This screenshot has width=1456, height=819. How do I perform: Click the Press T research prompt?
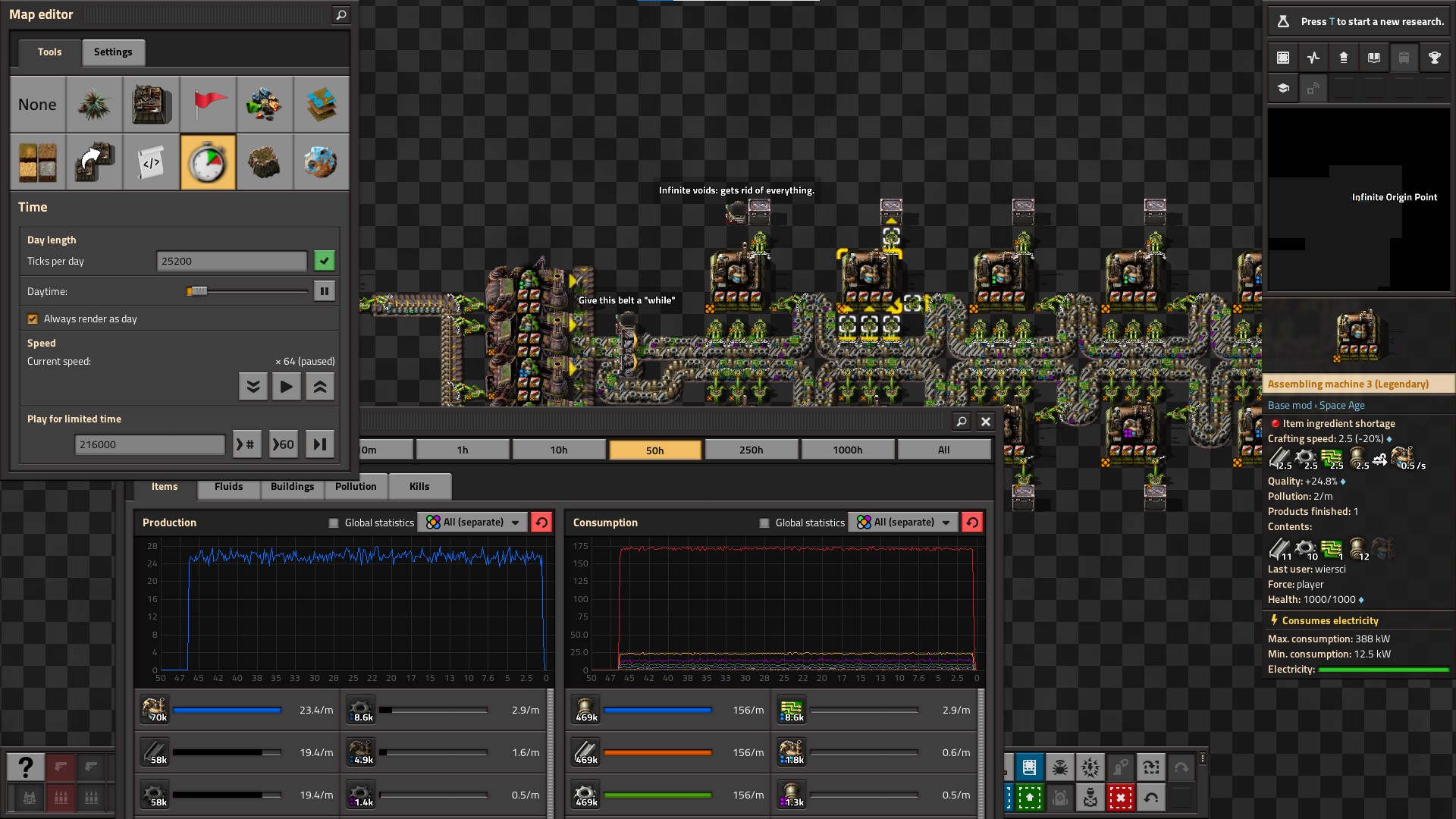point(1359,21)
